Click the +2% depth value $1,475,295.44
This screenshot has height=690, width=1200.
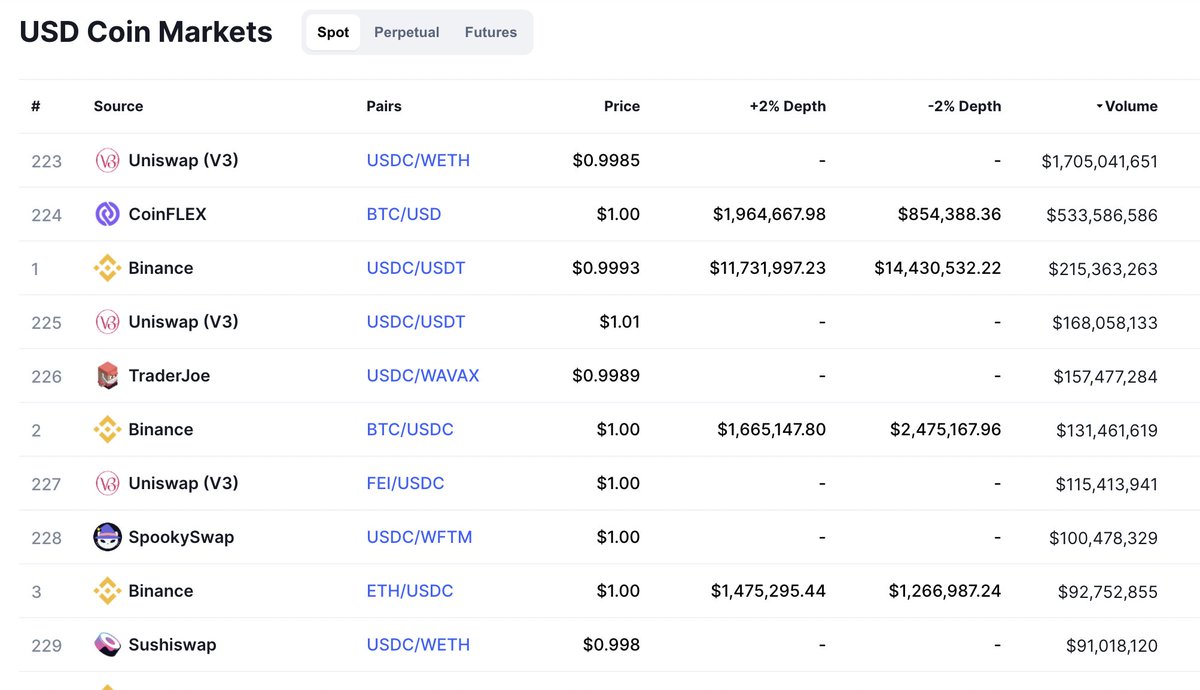point(769,591)
